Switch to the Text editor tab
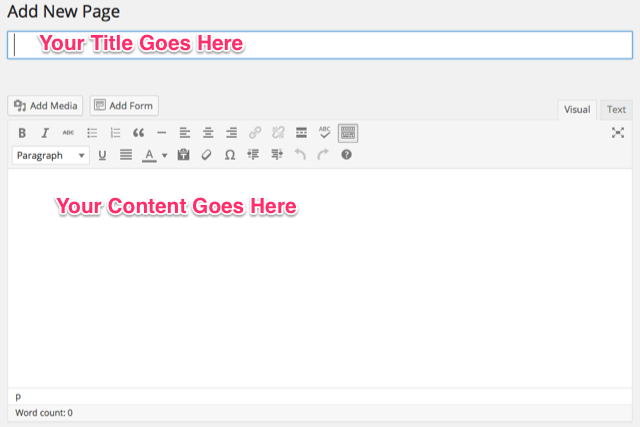Viewport: 640px width, 427px height. coord(616,110)
